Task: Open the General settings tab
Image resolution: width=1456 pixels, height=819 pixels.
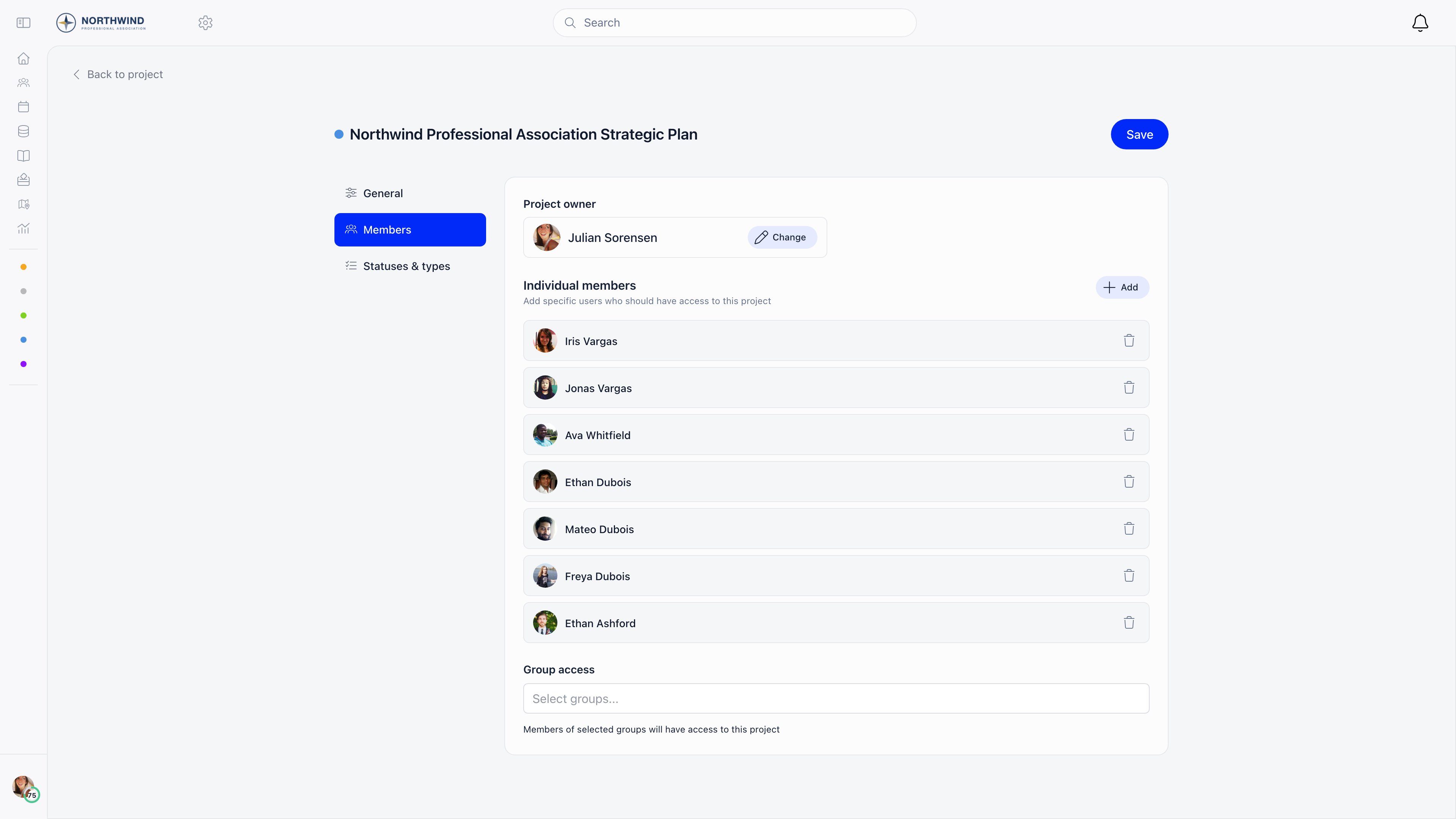Action: [x=410, y=193]
